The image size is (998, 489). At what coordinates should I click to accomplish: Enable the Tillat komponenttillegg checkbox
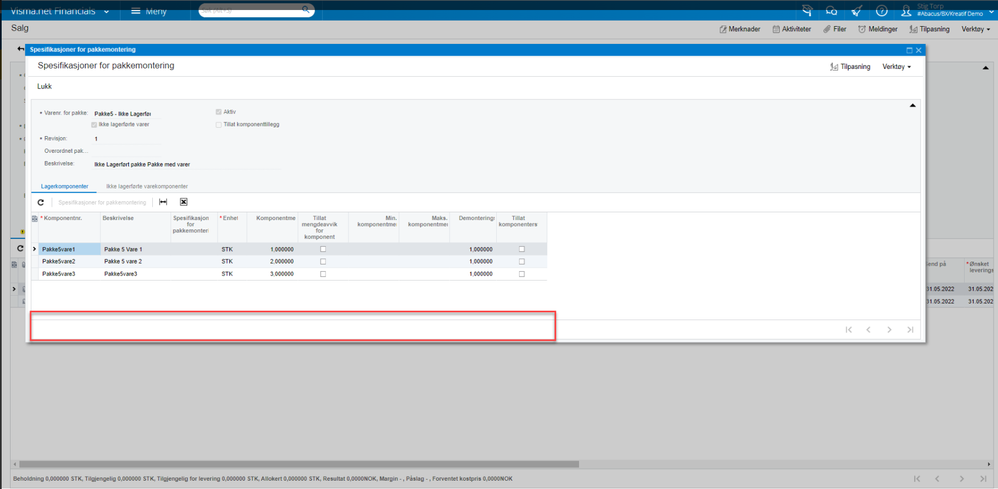[218, 125]
